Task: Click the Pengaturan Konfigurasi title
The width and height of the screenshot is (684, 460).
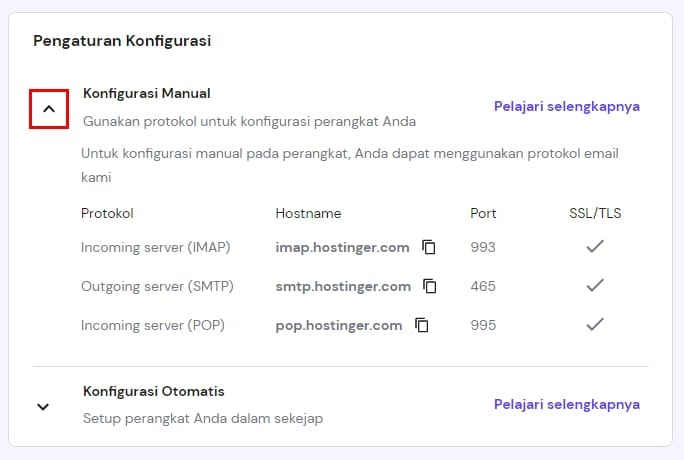Action: tap(122, 41)
